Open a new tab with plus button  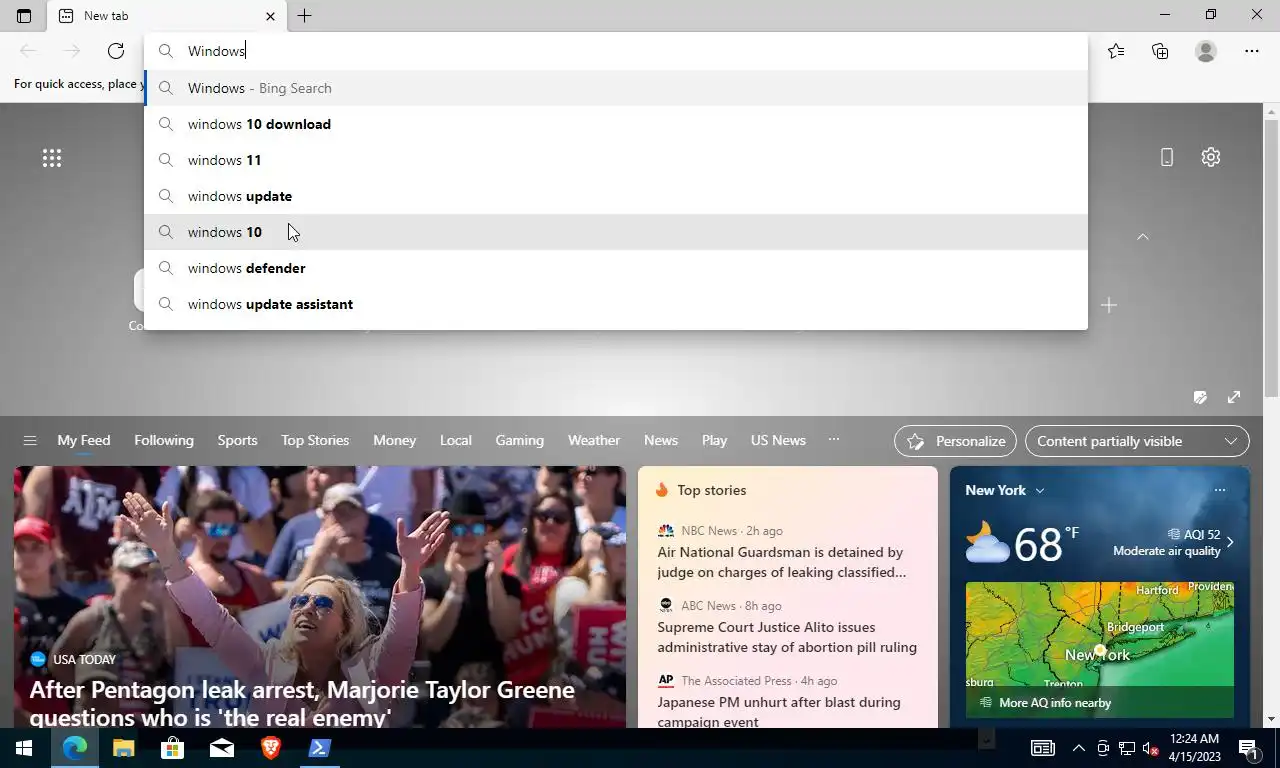pos(304,16)
